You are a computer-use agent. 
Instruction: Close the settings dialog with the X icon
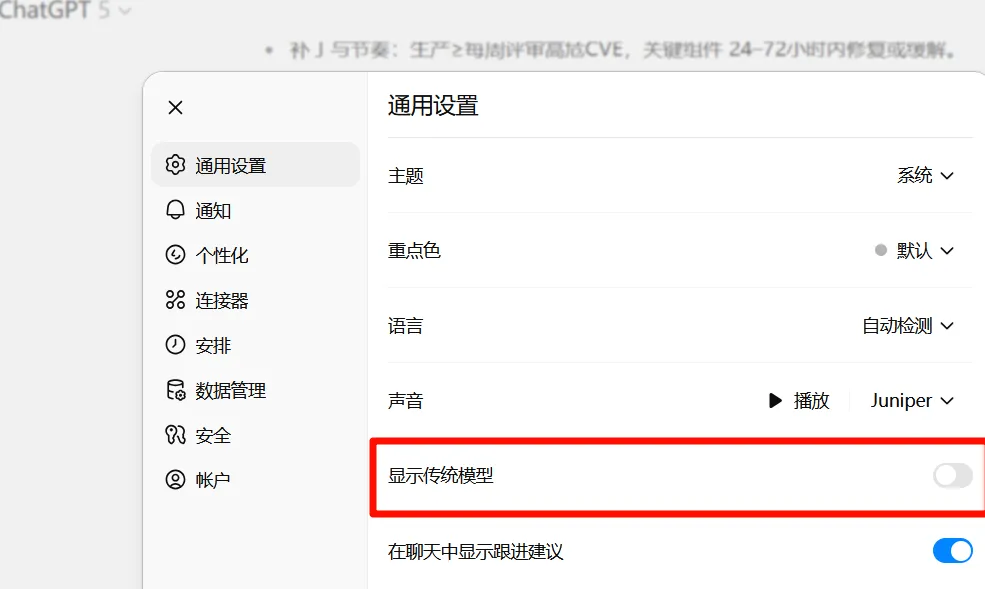click(175, 107)
